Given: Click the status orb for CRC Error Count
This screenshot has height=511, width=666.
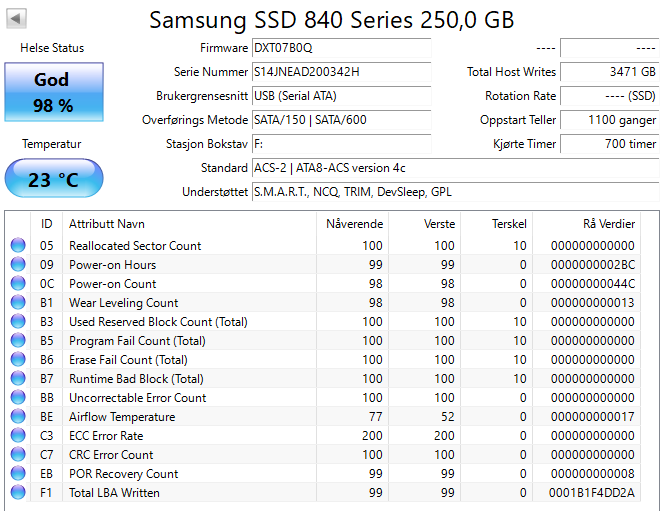Looking at the screenshot, I should [x=18, y=455].
